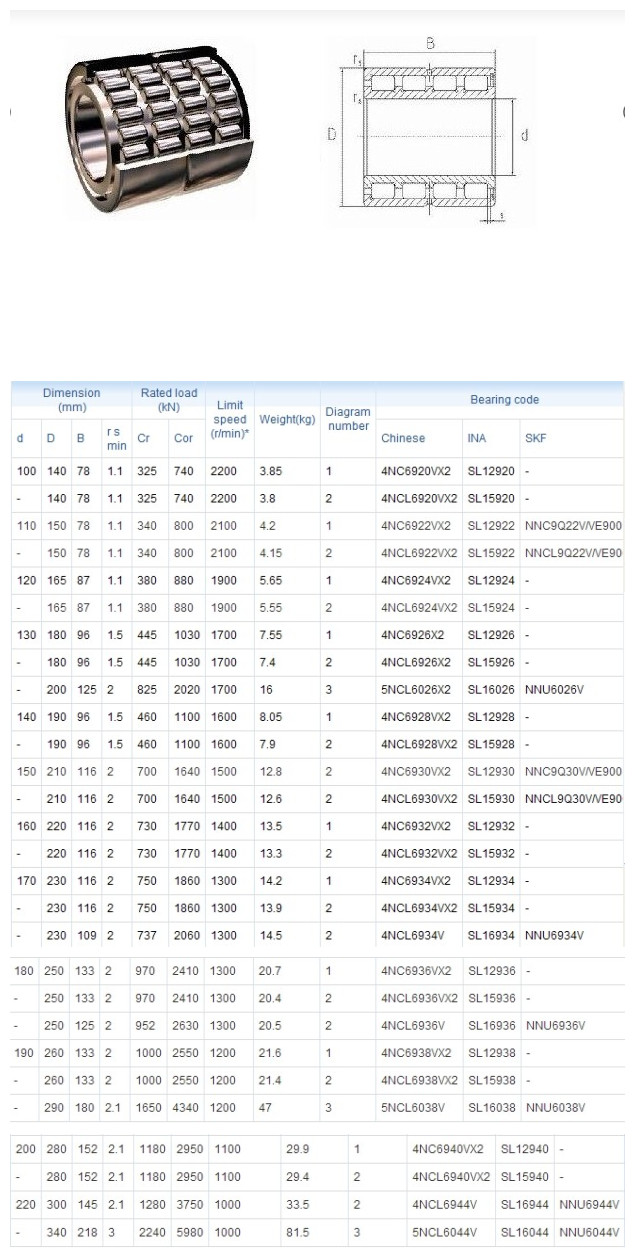
Task: Click INA code SL12920
Action: 492,471
